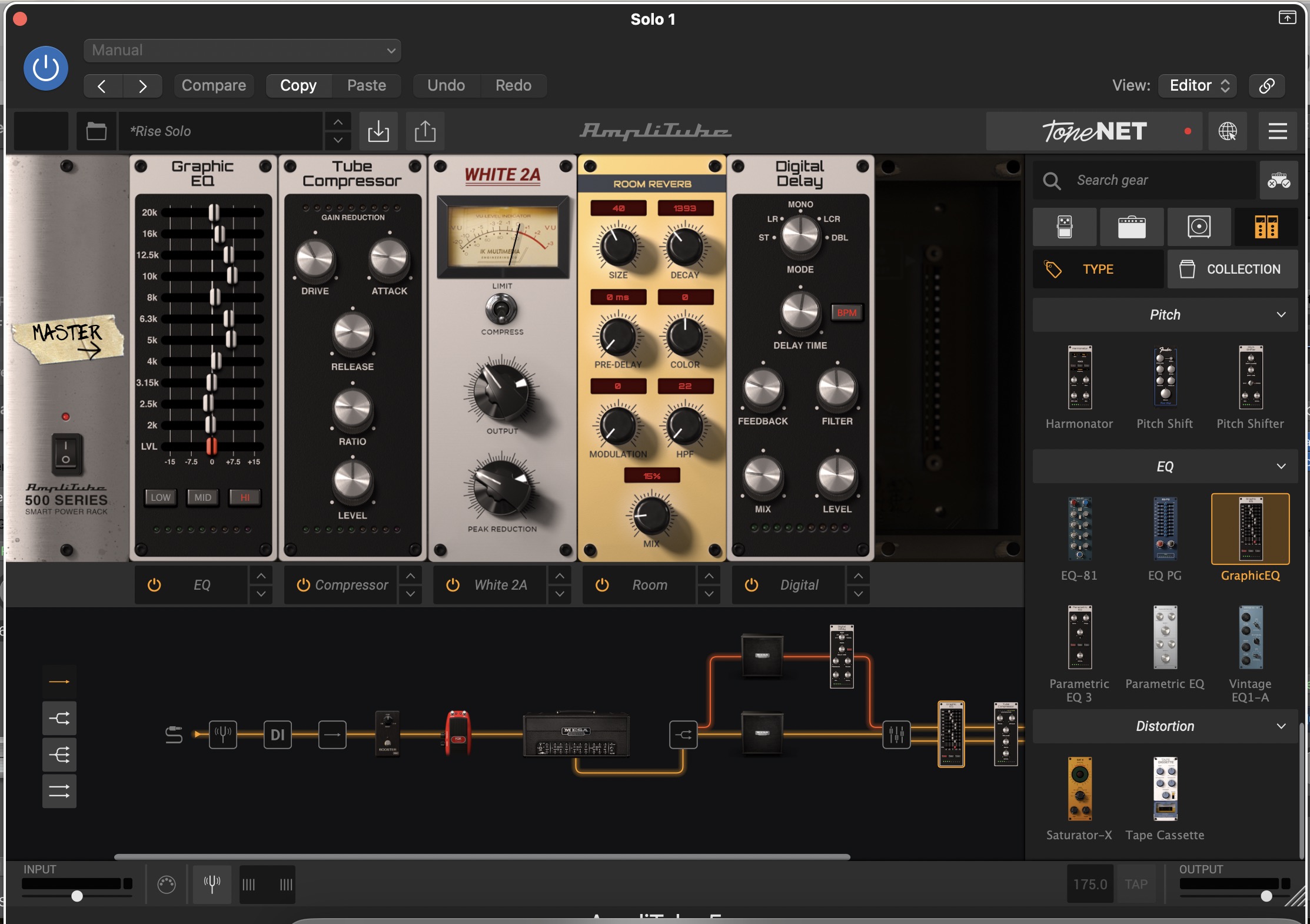This screenshot has height=924, width=1310.
Task: Click the Digital slot down arrow
Action: [859, 594]
